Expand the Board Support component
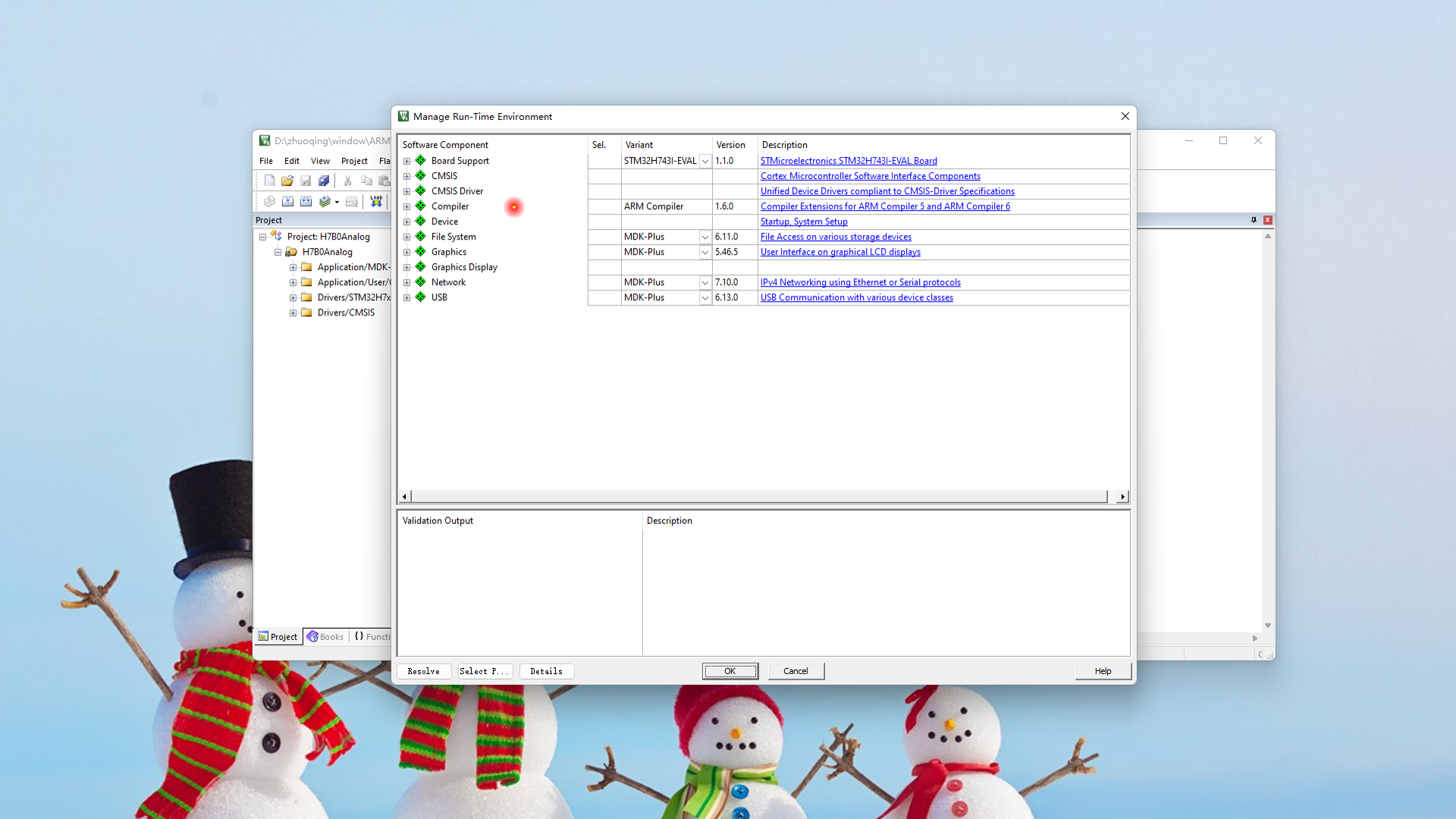1456x819 pixels. 406,161
